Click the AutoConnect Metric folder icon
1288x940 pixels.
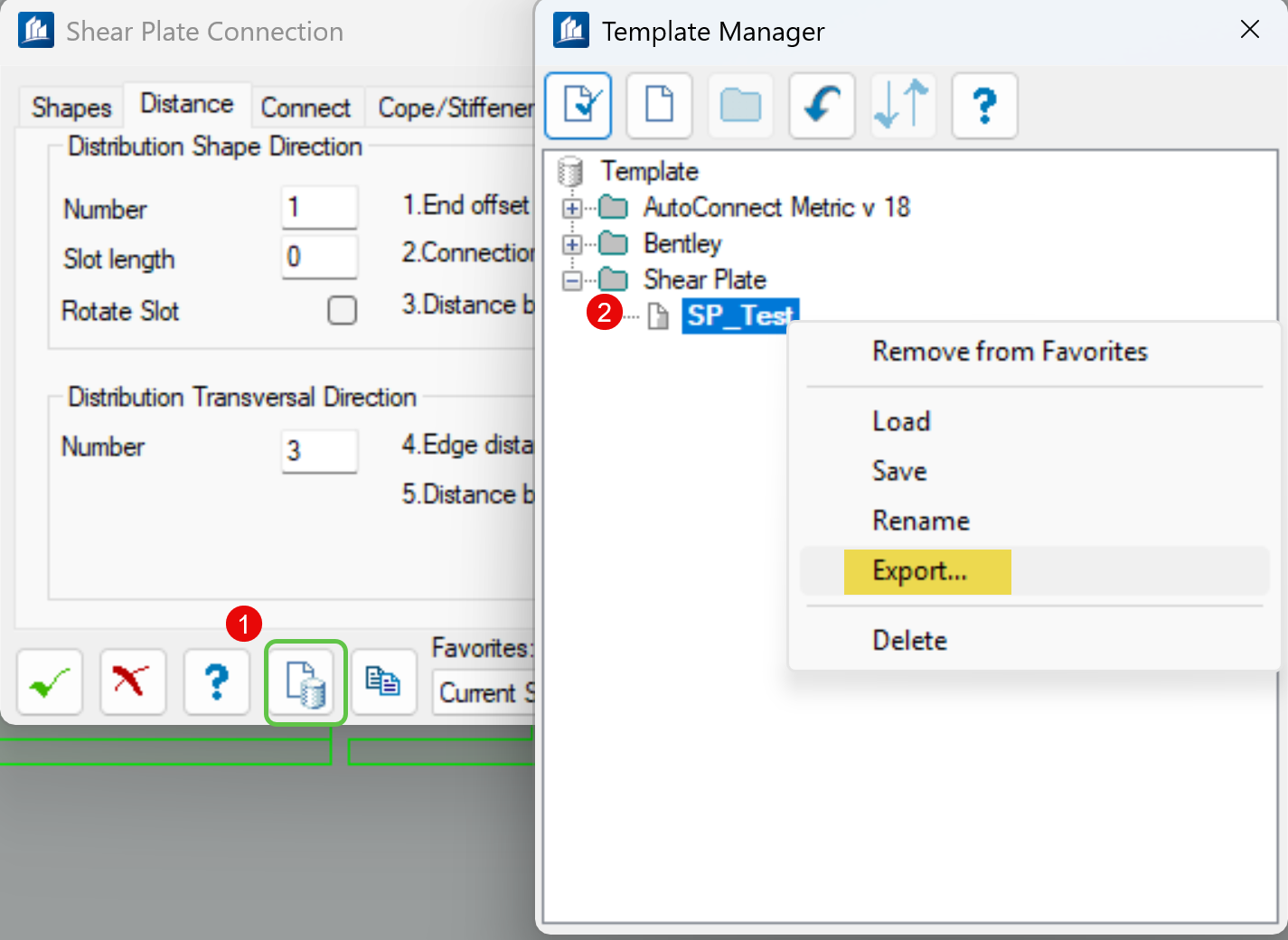pos(614,208)
